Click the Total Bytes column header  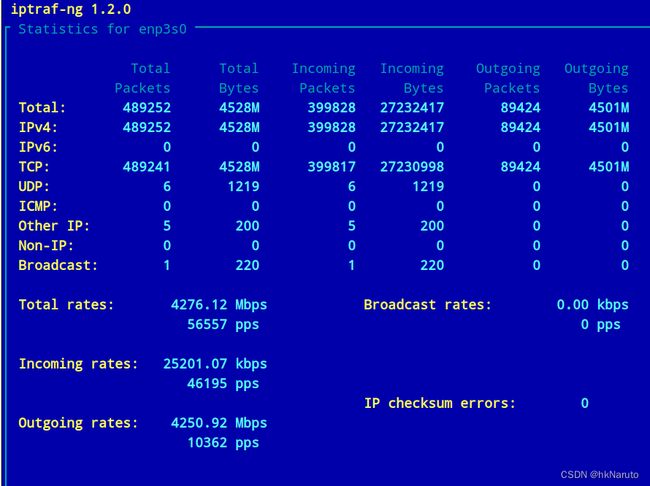(239, 78)
